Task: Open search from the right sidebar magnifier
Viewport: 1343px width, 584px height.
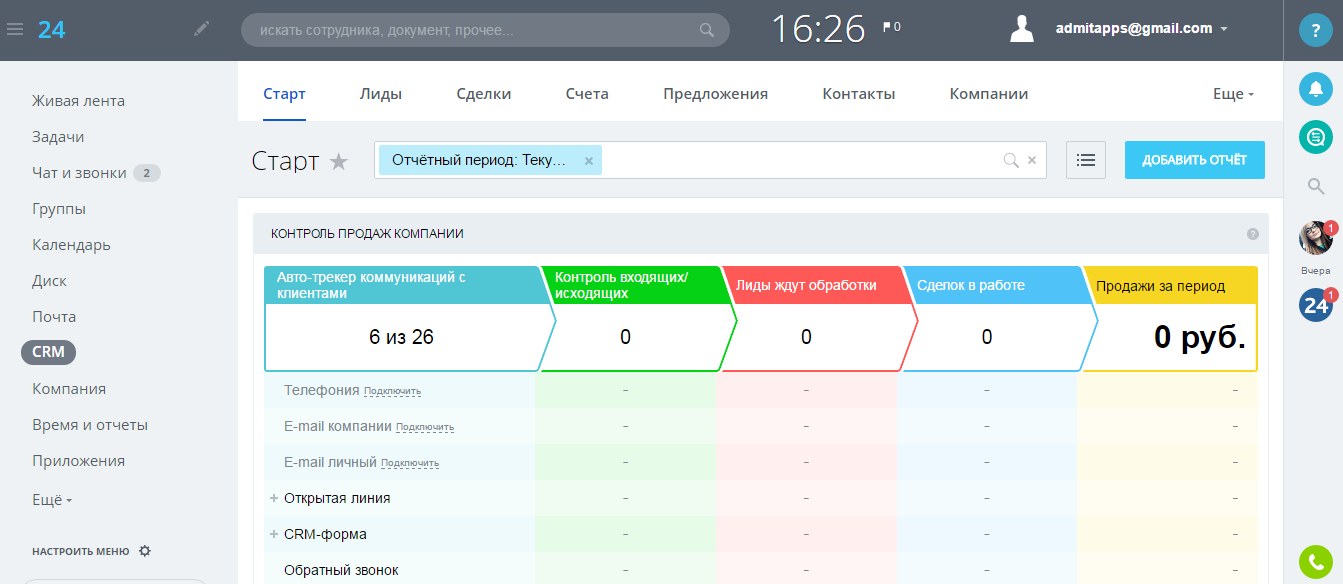Action: 1315,184
